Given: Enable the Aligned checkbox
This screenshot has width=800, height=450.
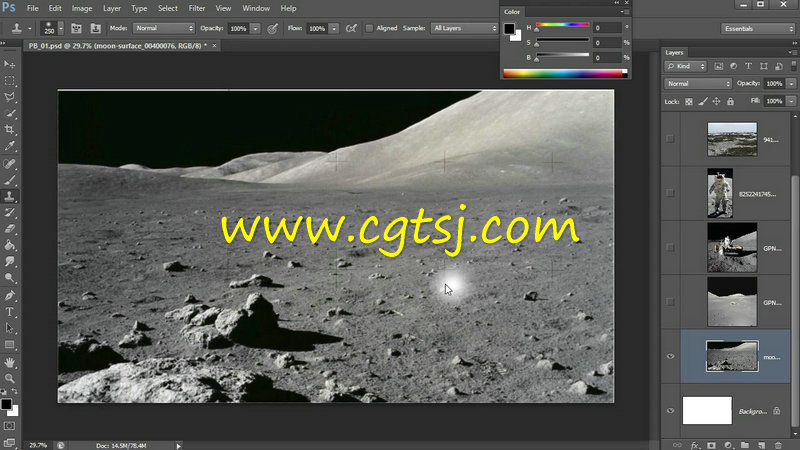Looking at the screenshot, I should point(369,29).
